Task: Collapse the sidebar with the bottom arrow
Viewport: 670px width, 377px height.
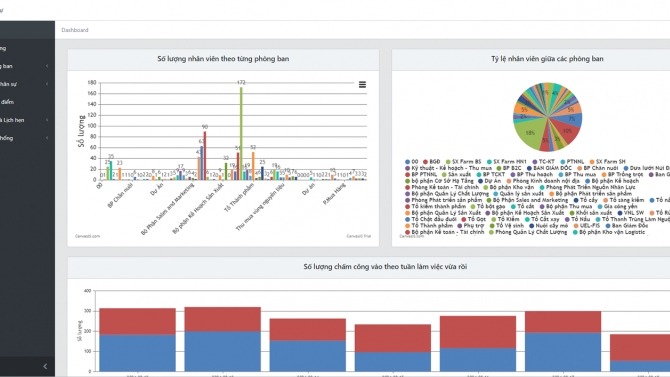Action: click(x=45, y=366)
